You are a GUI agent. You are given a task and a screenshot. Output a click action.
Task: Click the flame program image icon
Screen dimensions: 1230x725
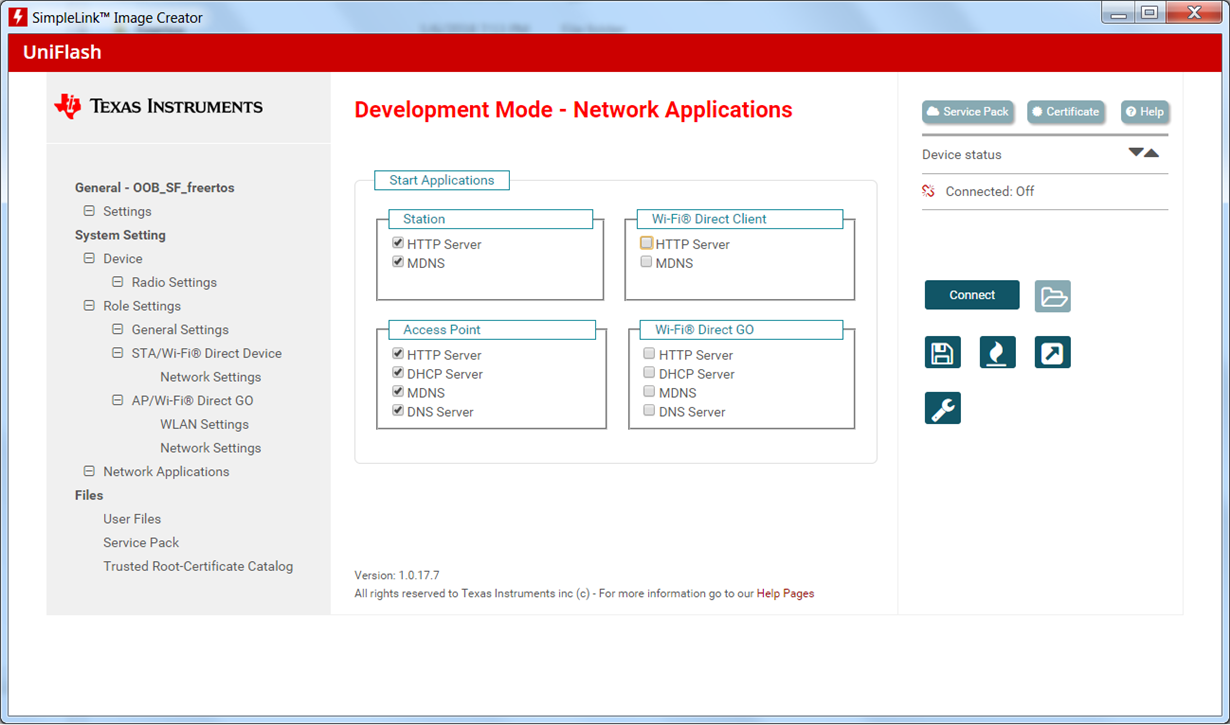(997, 352)
